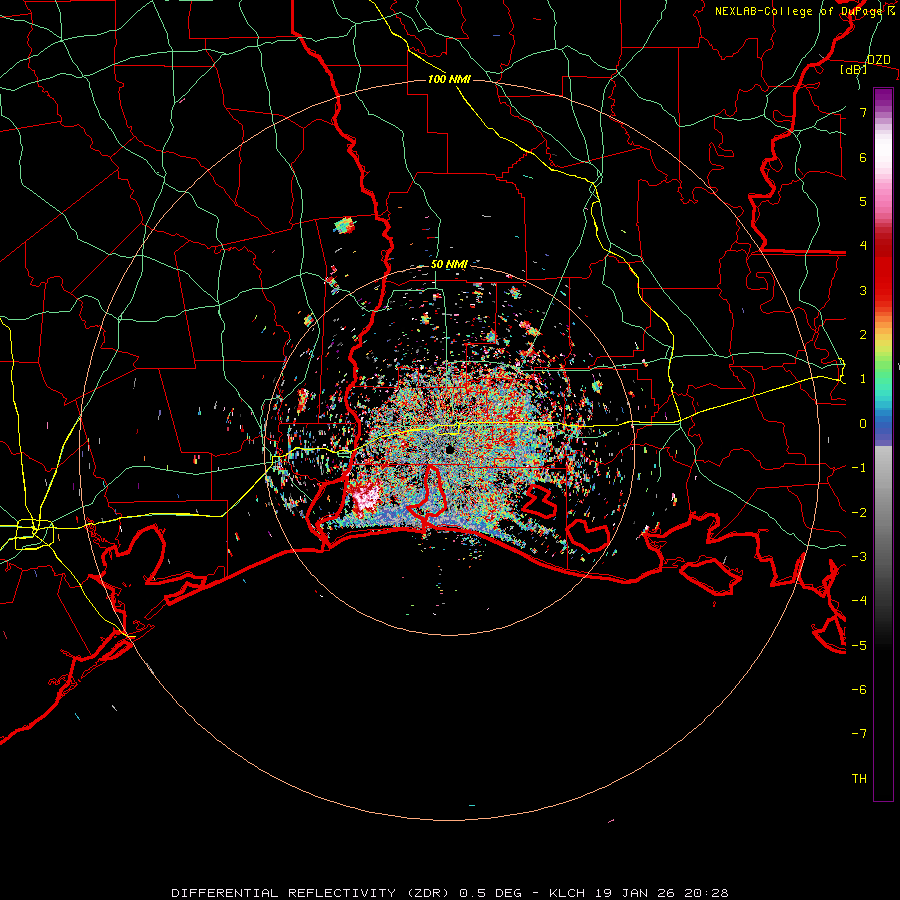Click the 1 value on color scale
This screenshot has width=900, height=900.
[863, 379]
